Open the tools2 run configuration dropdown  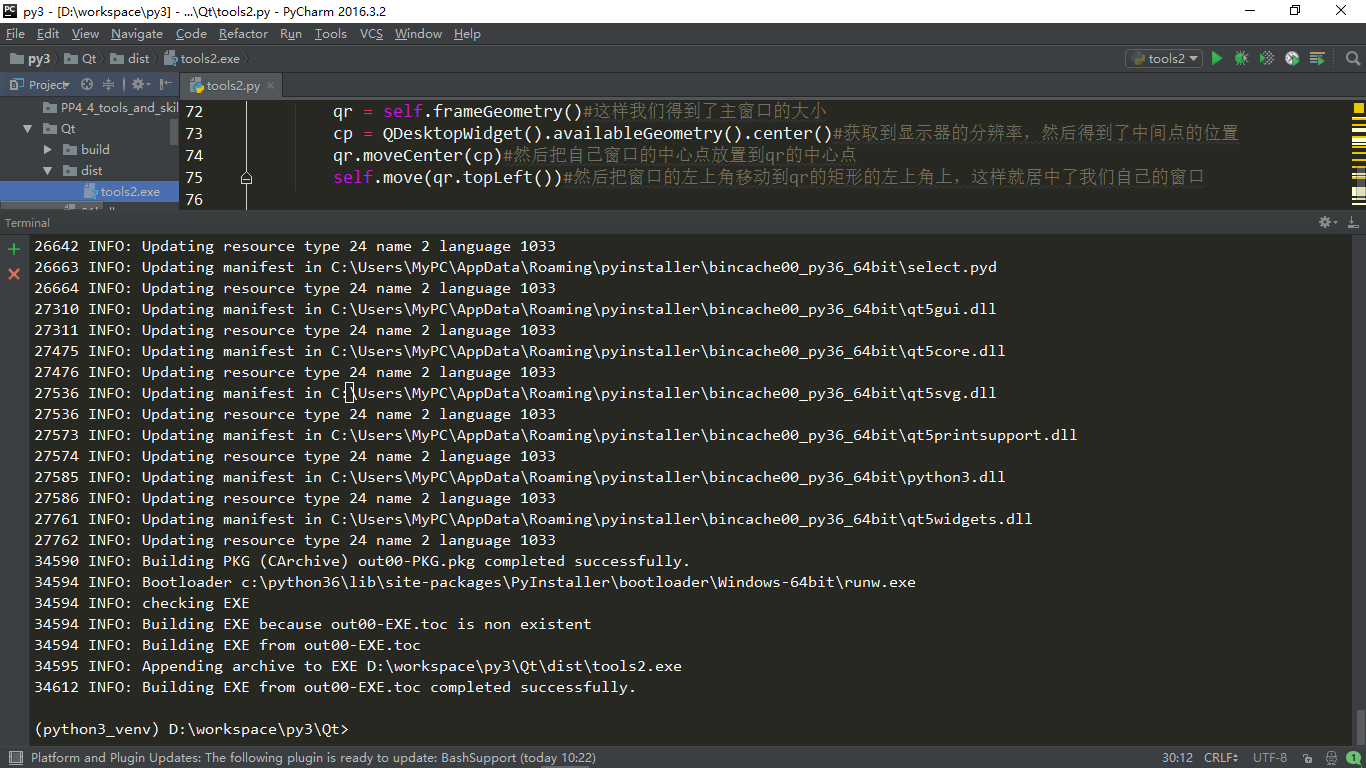[x=1164, y=59]
